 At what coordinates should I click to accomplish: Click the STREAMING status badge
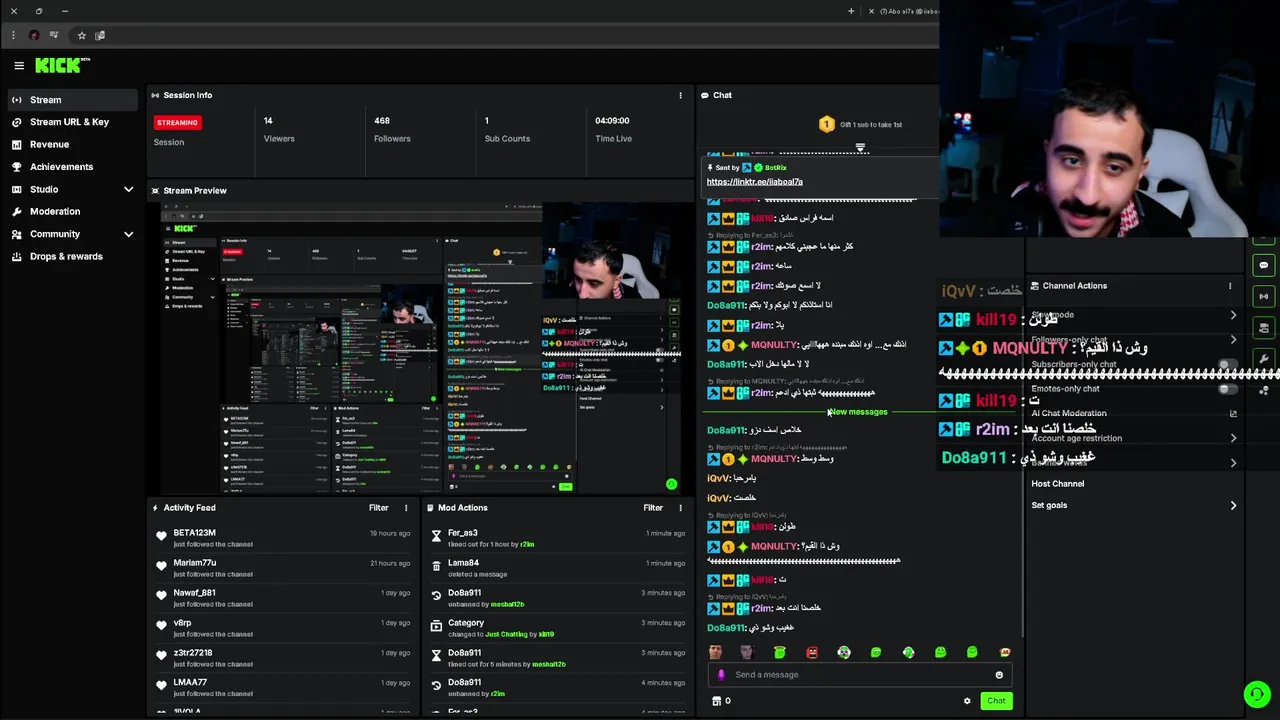pos(177,122)
